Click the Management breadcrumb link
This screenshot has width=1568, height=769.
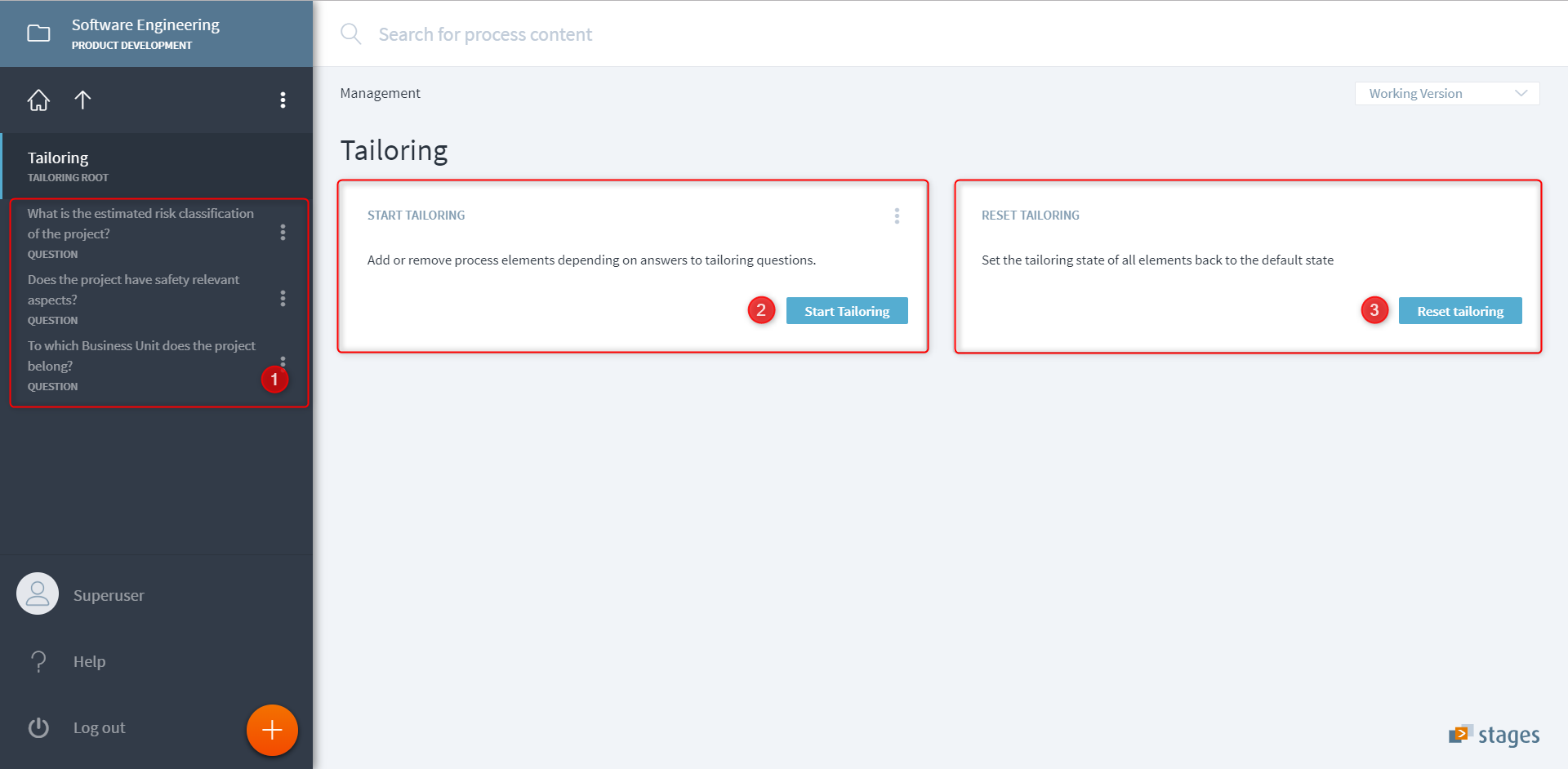click(380, 94)
